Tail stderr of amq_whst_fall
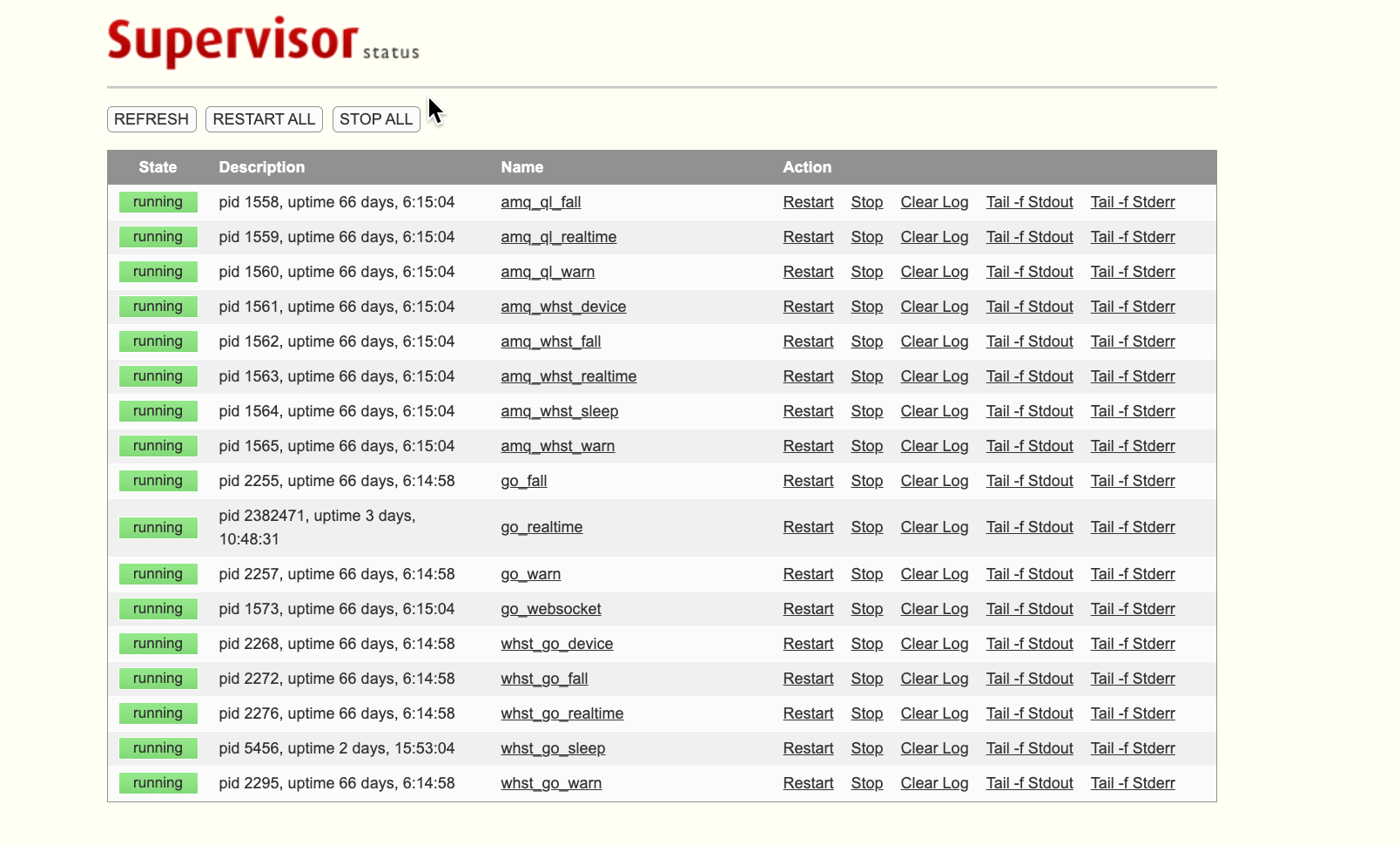 [1133, 341]
